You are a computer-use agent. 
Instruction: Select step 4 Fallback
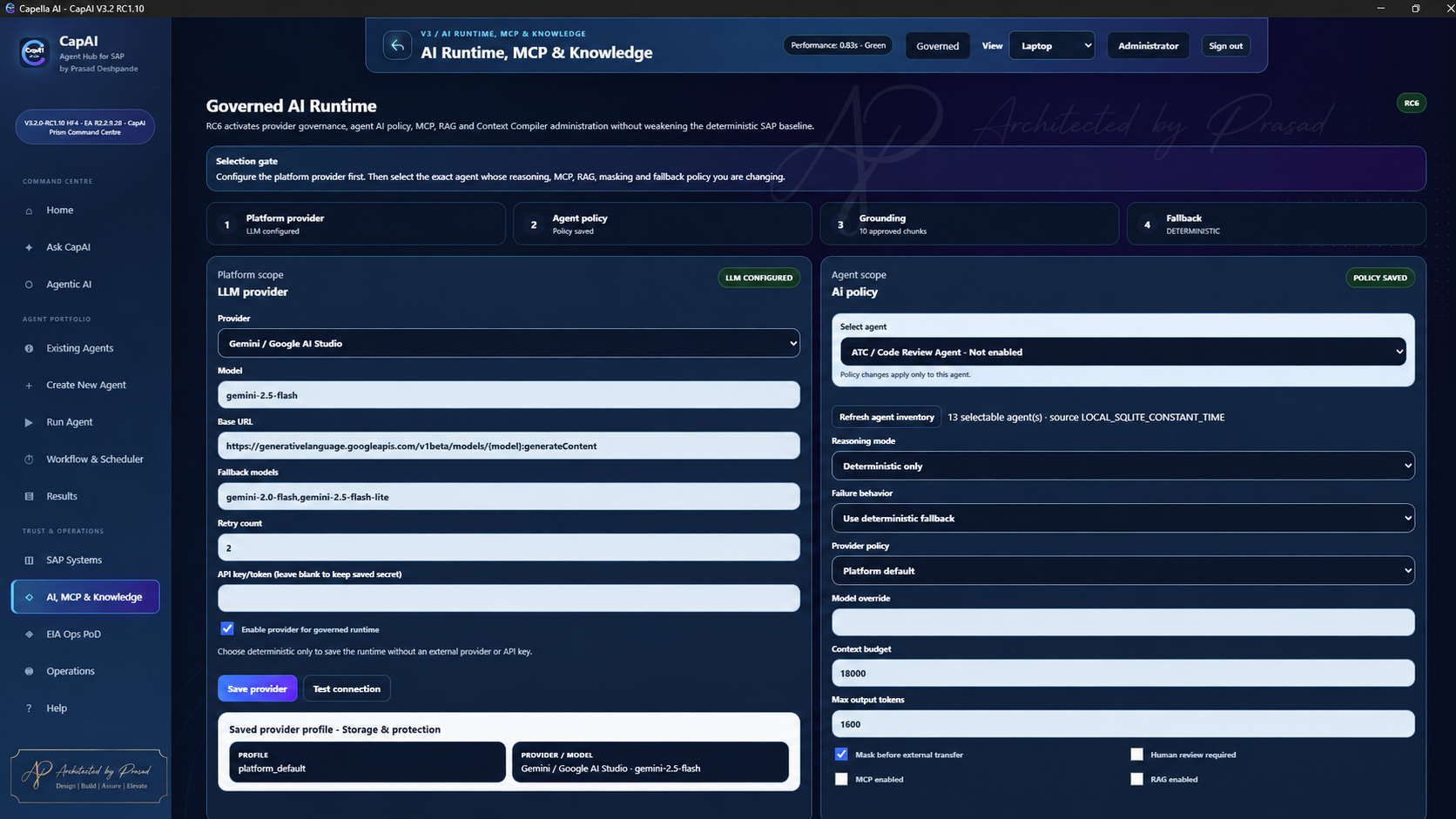pos(1276,224)
